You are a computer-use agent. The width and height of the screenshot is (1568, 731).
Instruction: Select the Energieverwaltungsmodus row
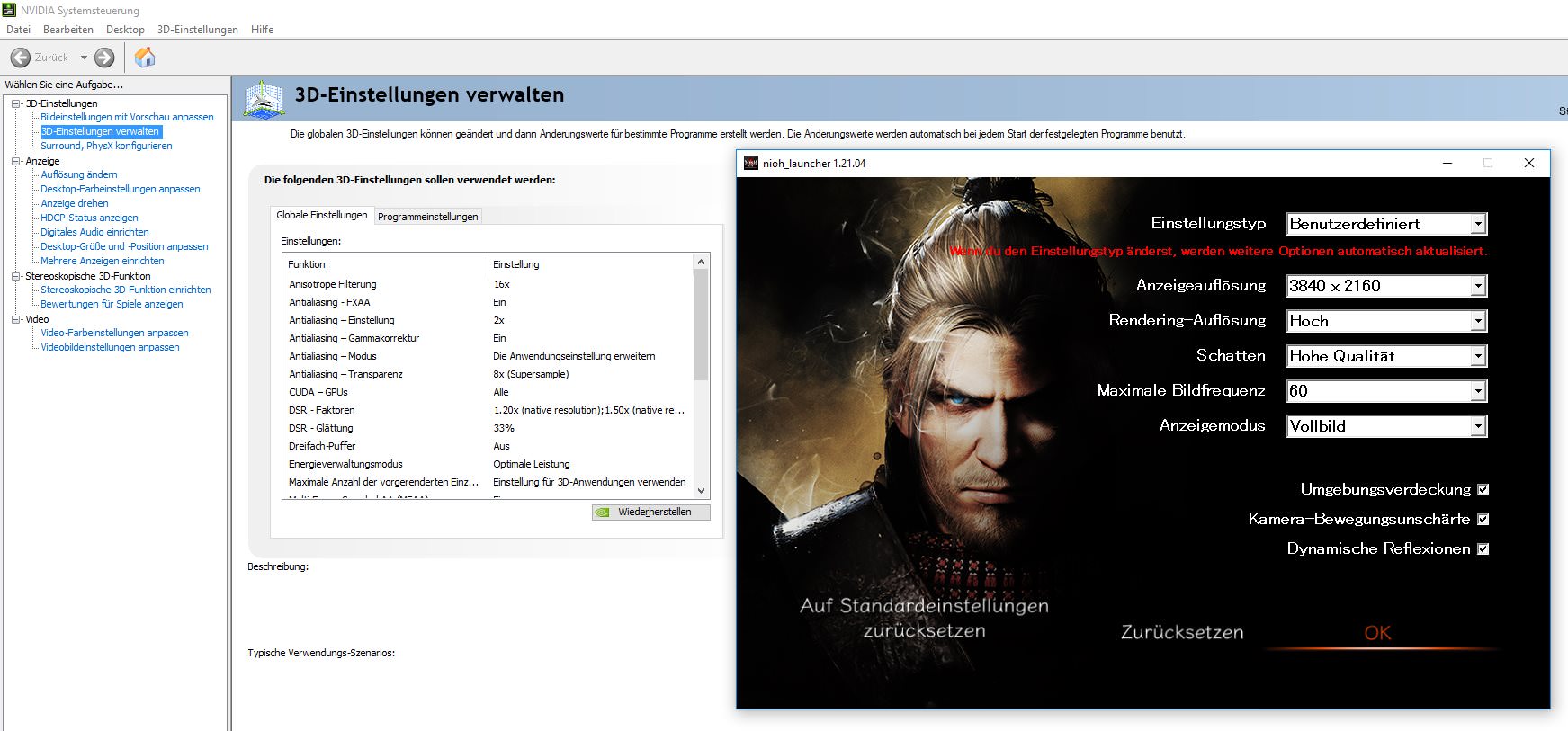coord(488,464)
